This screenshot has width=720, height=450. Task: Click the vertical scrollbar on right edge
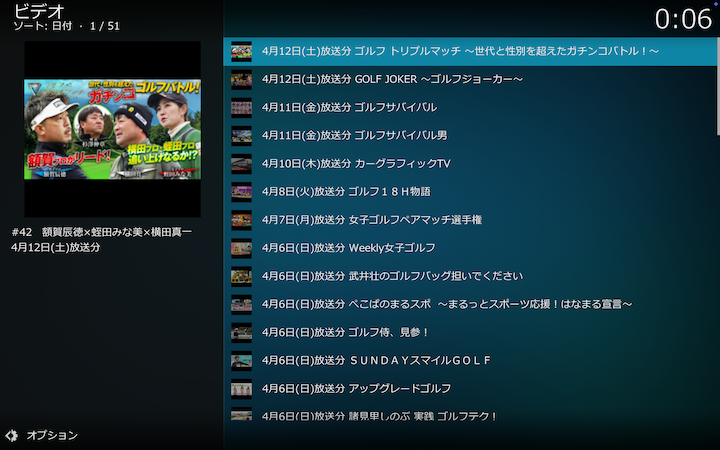pyautogui.click(x=717, y=80)
